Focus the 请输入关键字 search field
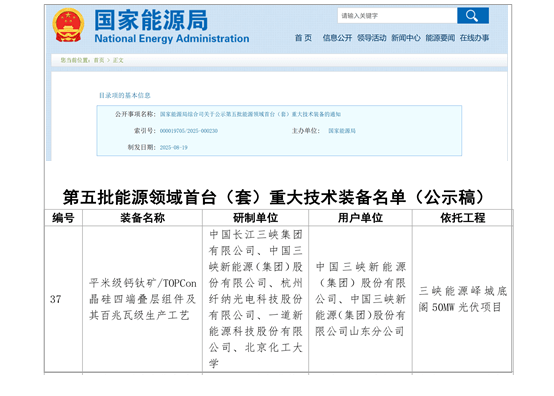Image resolution: width=554 pixels, height=396 pixels. 397,16
